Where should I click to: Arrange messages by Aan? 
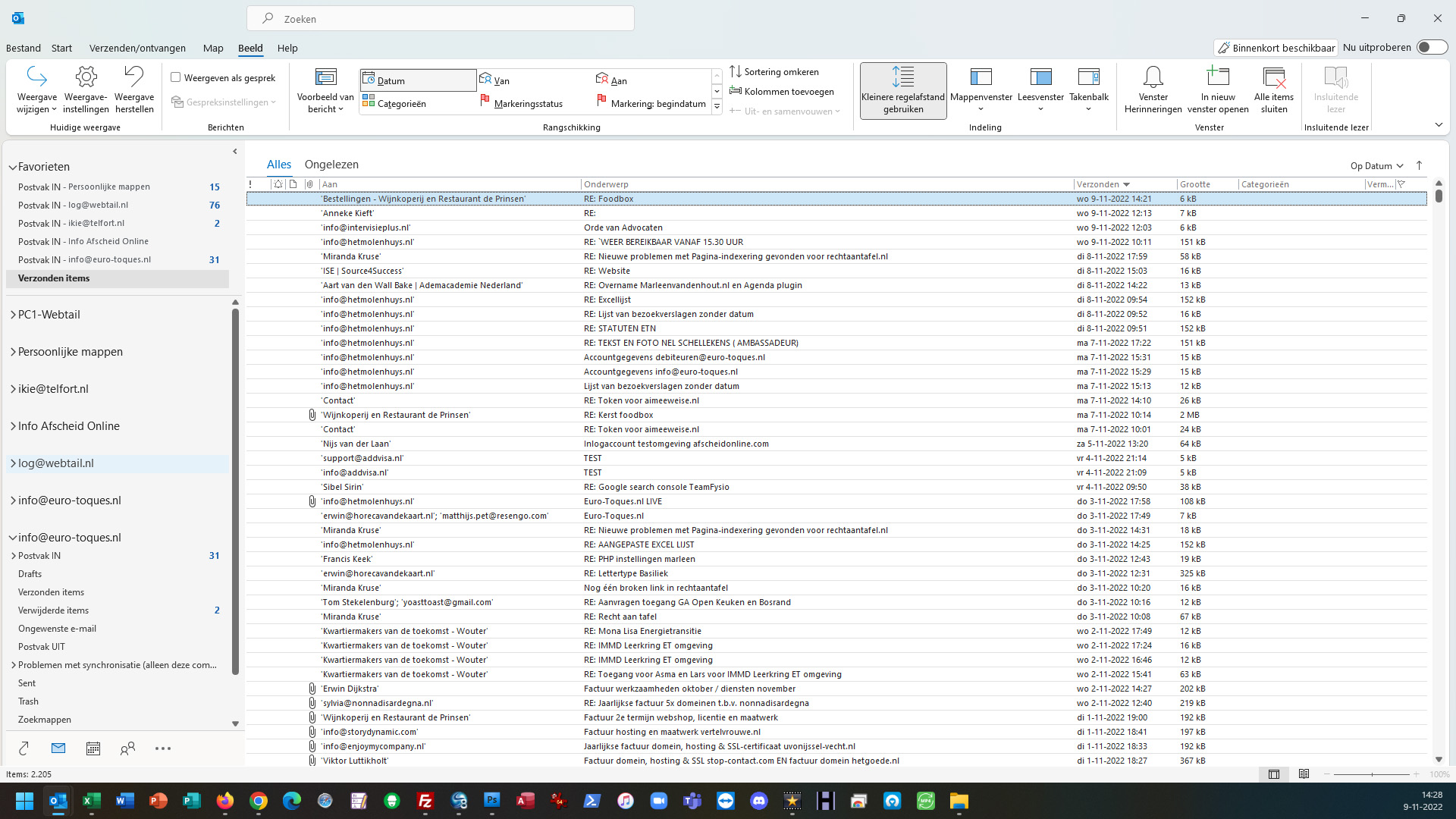pos(652,80)
